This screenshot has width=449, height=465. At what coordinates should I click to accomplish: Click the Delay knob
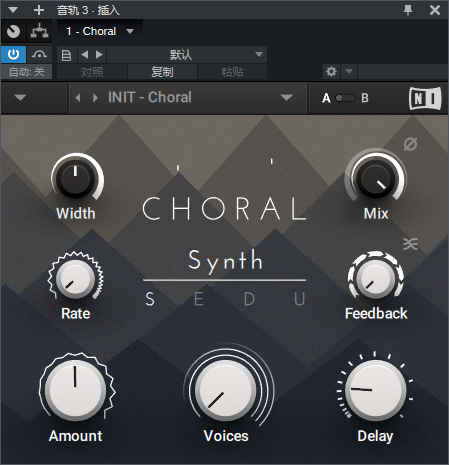(376, 389)
